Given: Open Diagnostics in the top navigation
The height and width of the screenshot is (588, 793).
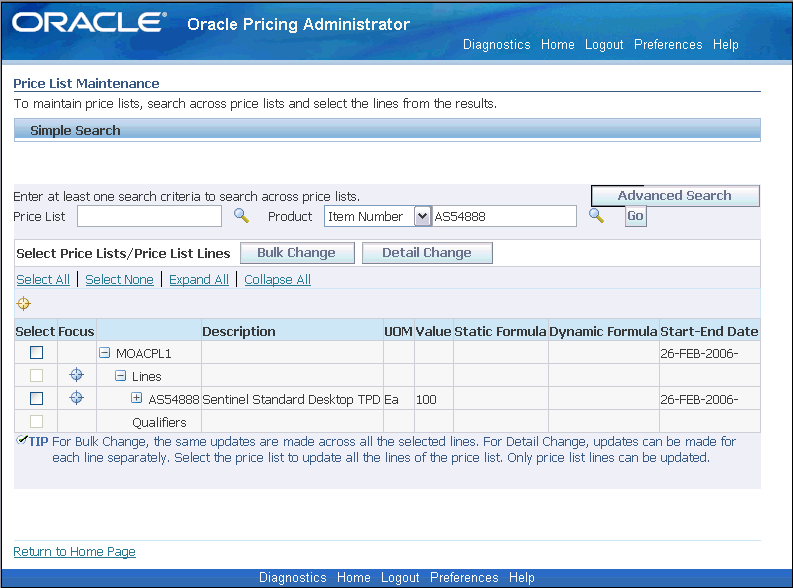Looking at the screenshot, I should (x=497, y=44).
